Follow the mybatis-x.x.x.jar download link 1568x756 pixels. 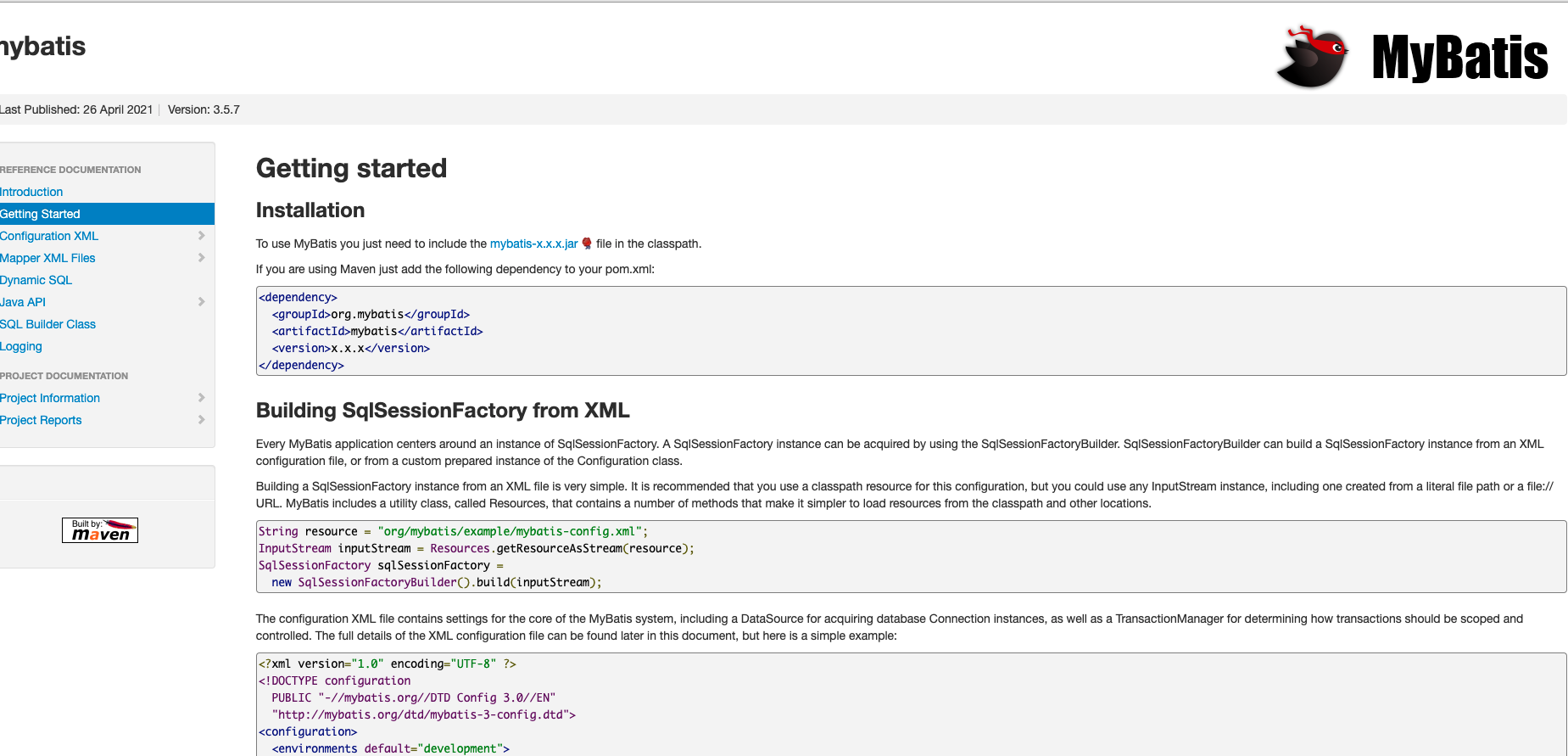(533, 244)
